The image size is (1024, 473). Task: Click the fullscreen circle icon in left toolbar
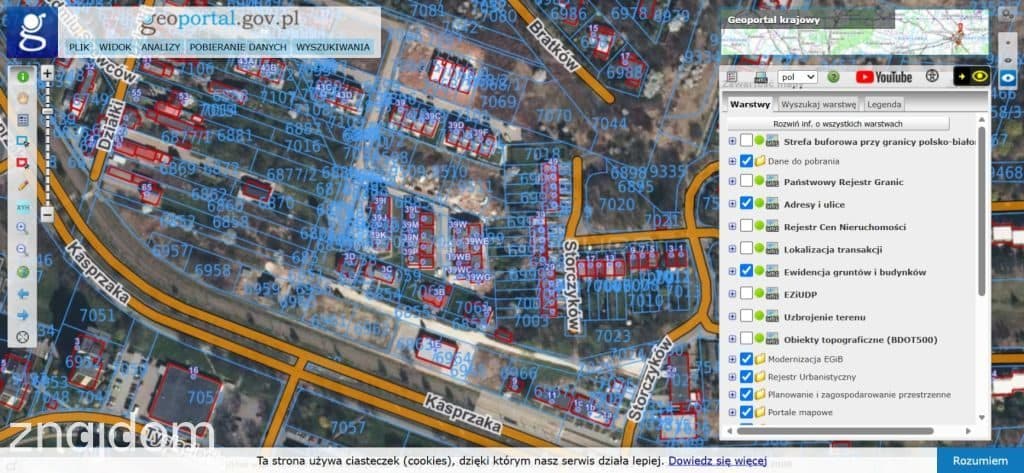[x=23, y=337]
